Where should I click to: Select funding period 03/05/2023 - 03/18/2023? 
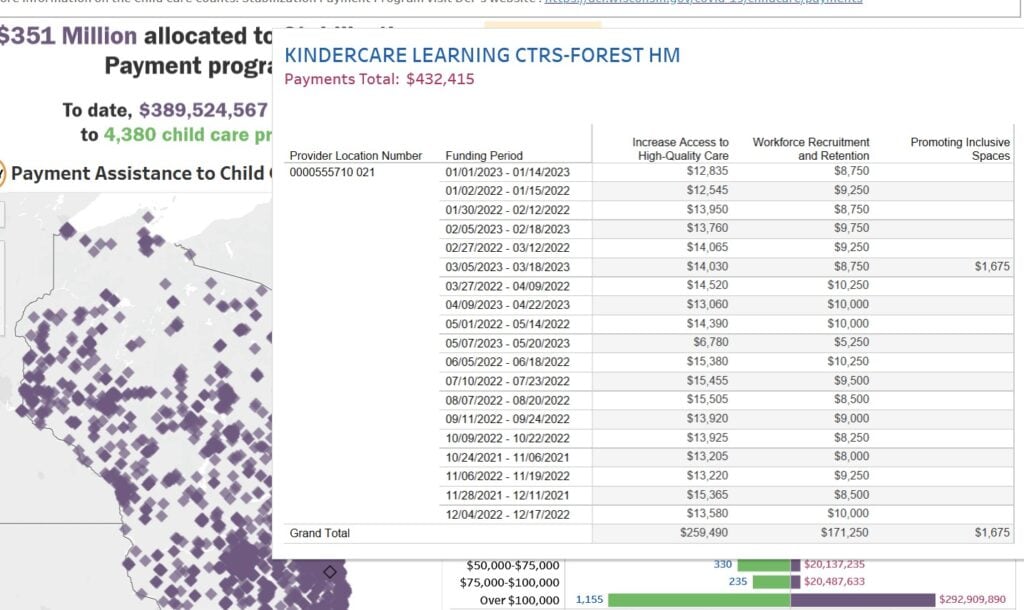(507, 267)
